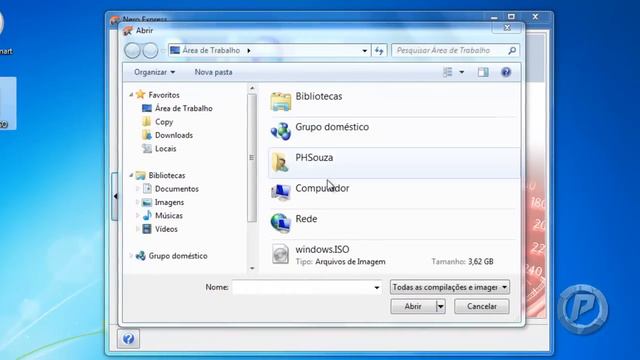Change the view mode icon
The width and height of the screenshot is (640, 360).
coord(448,72)
